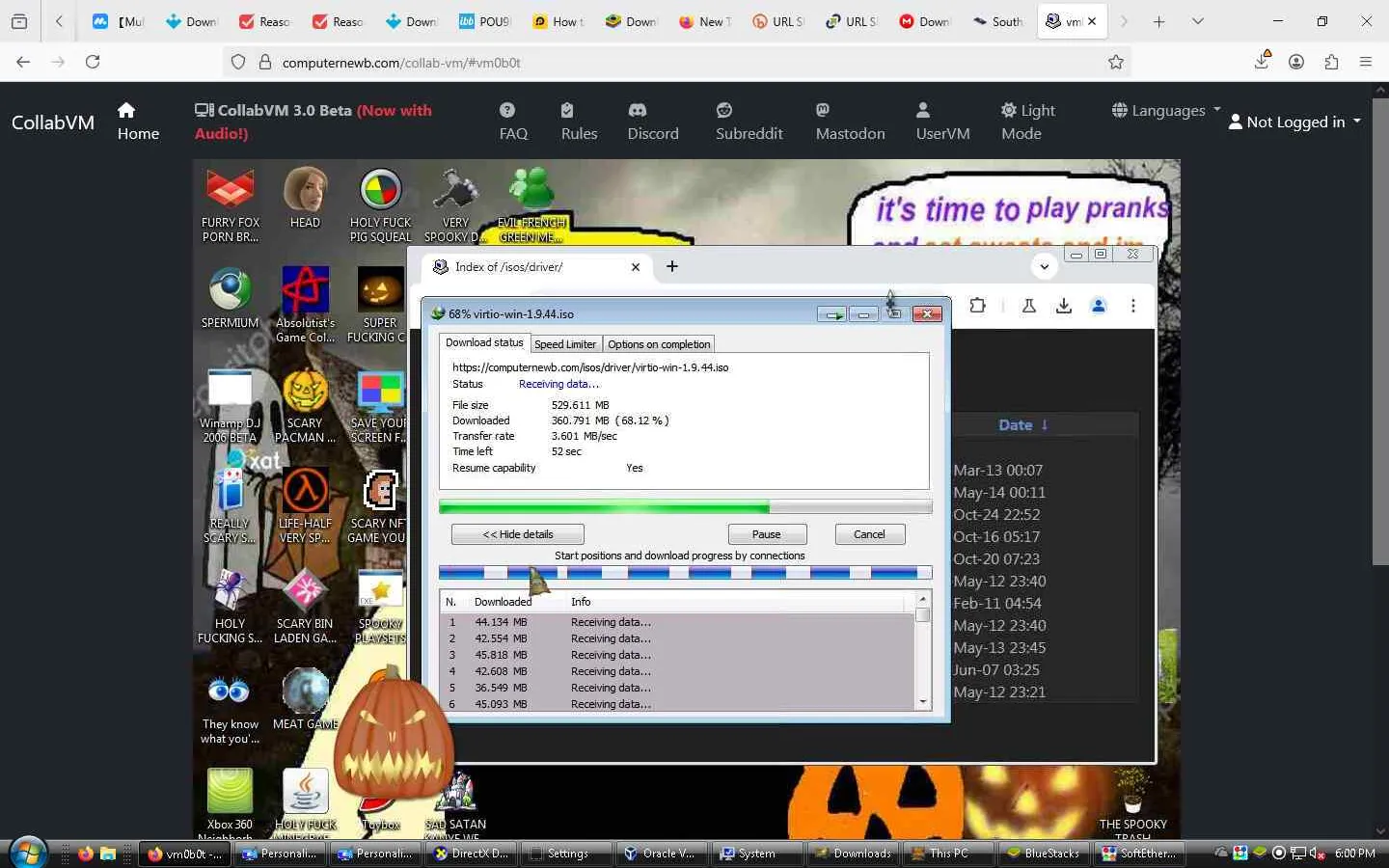Image resolution: width=1389 pixels, height=868 pixels.
Task: Select the SPERMIUM desktop icon
Action: 230,299
